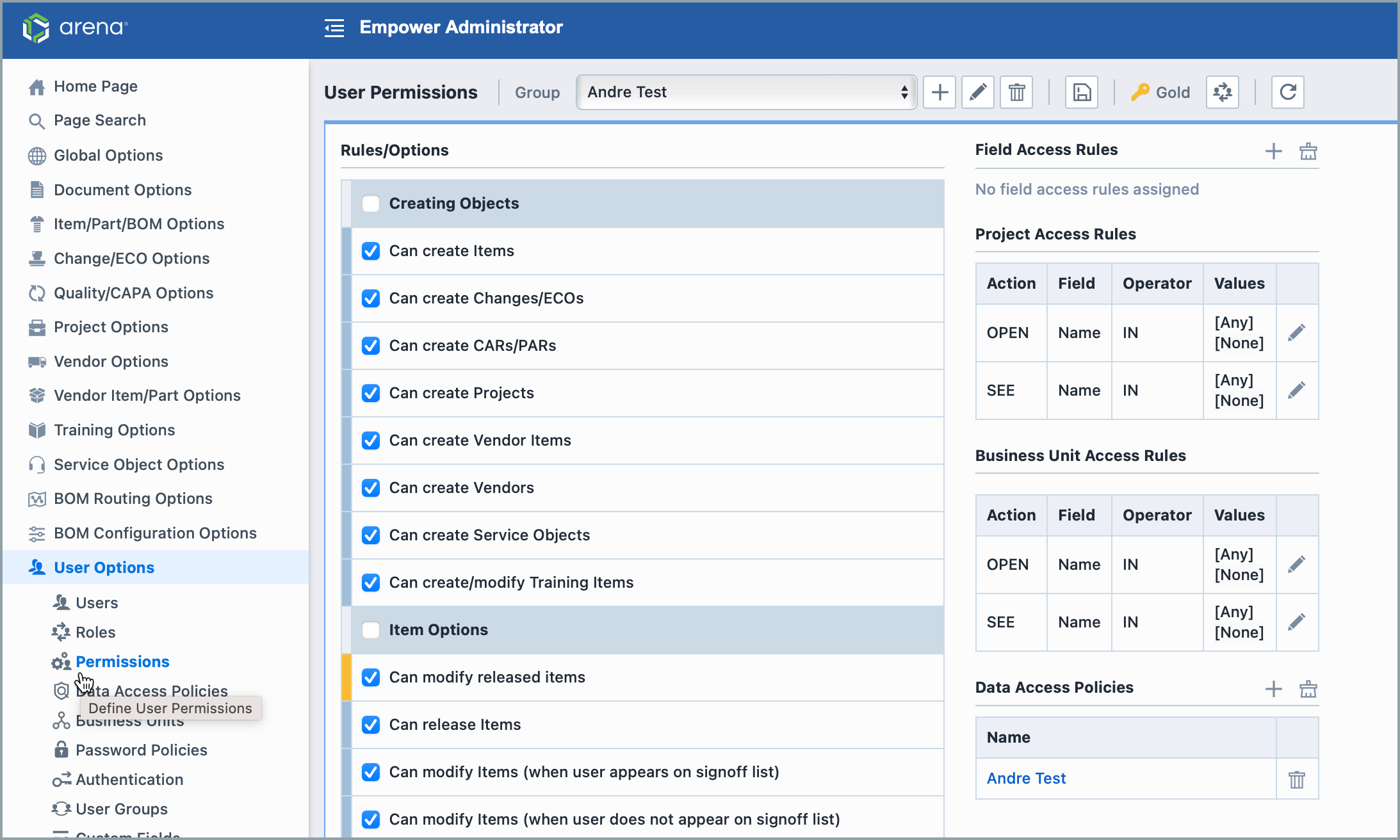
Task: Click the save/export icon next to delete
Action: pos(1081,92)
